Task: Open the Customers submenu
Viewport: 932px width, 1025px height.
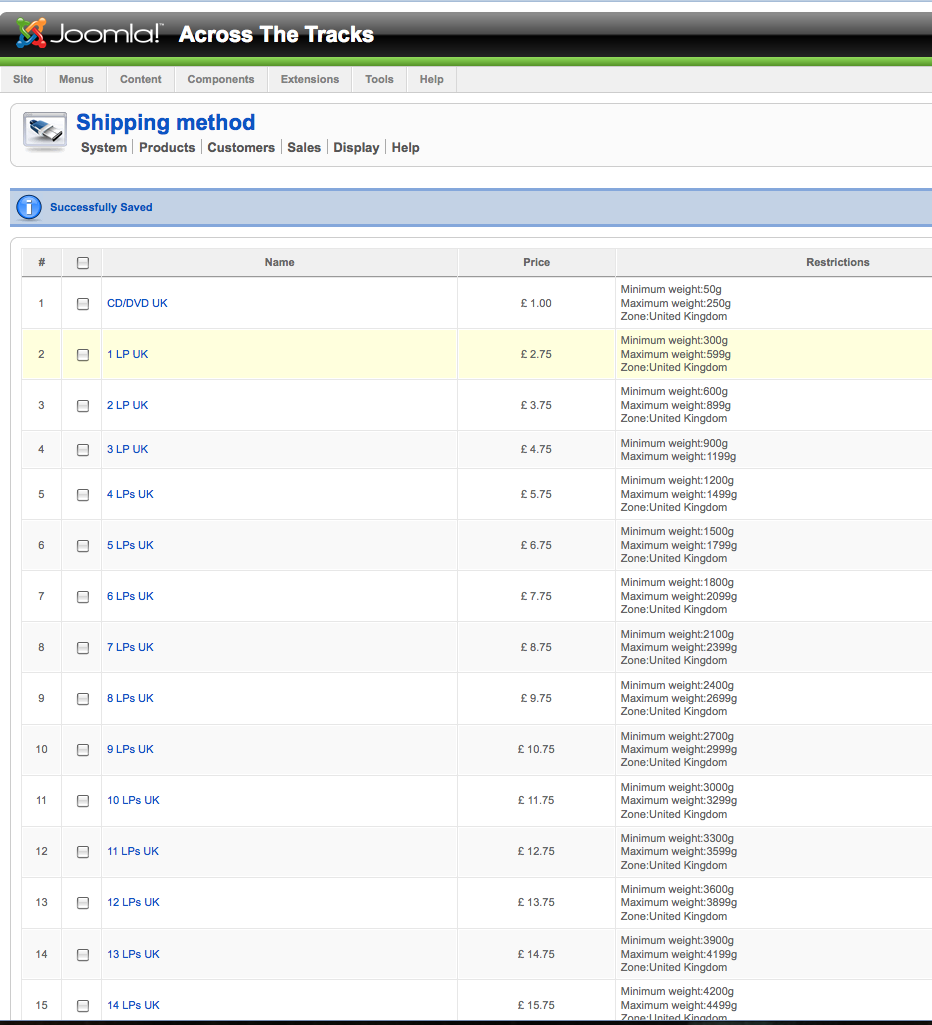Action: click(241, 148)
